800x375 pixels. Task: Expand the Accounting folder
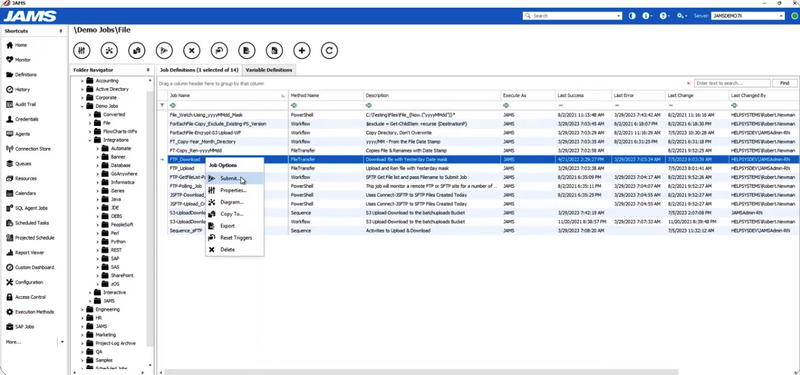pyautogui.click(x=82, y=81)
